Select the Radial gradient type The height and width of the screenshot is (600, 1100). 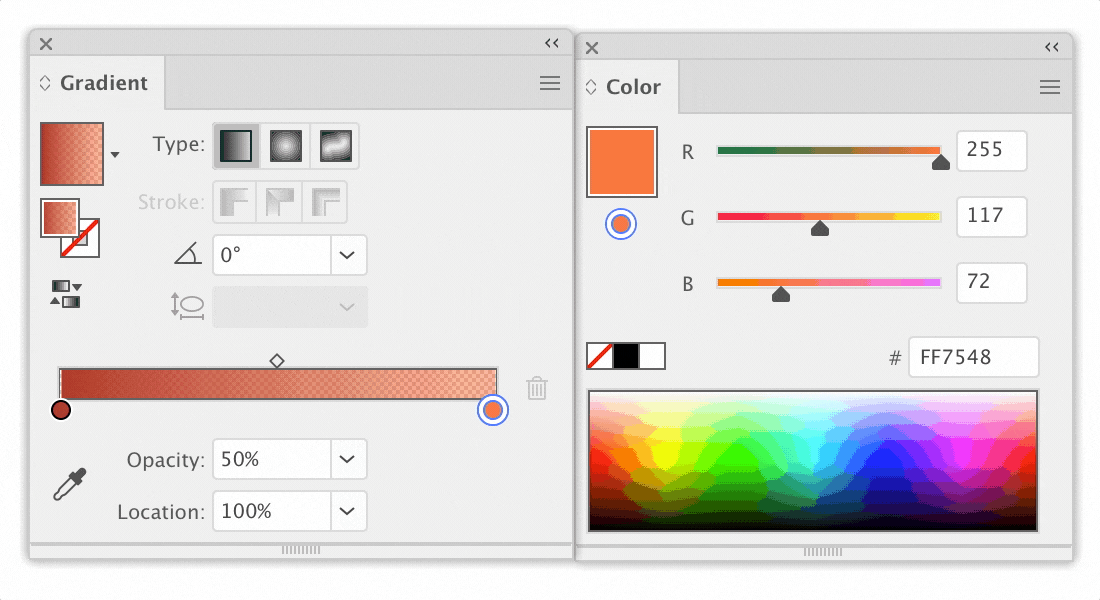coord(285,145)
